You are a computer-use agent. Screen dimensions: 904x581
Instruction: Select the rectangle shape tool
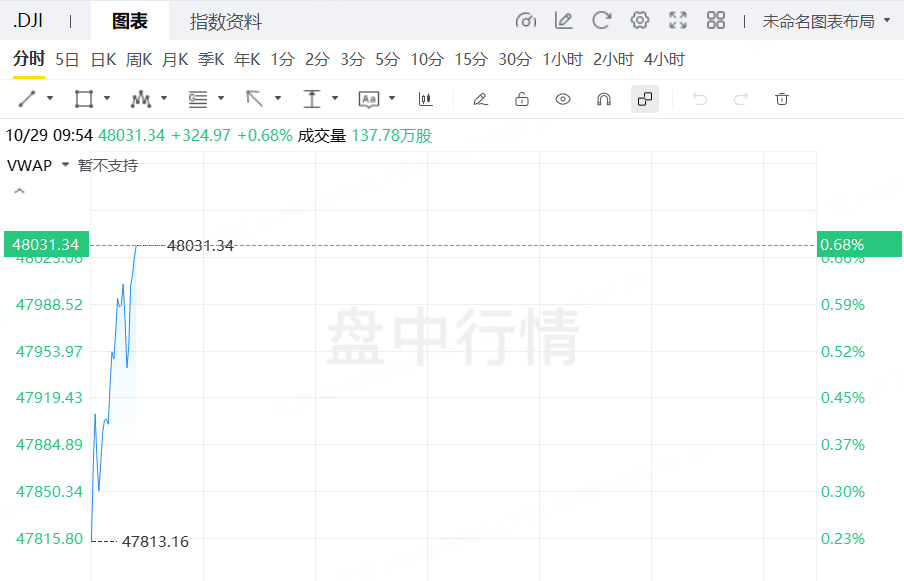pyautogui.click(x=84, y=99)
